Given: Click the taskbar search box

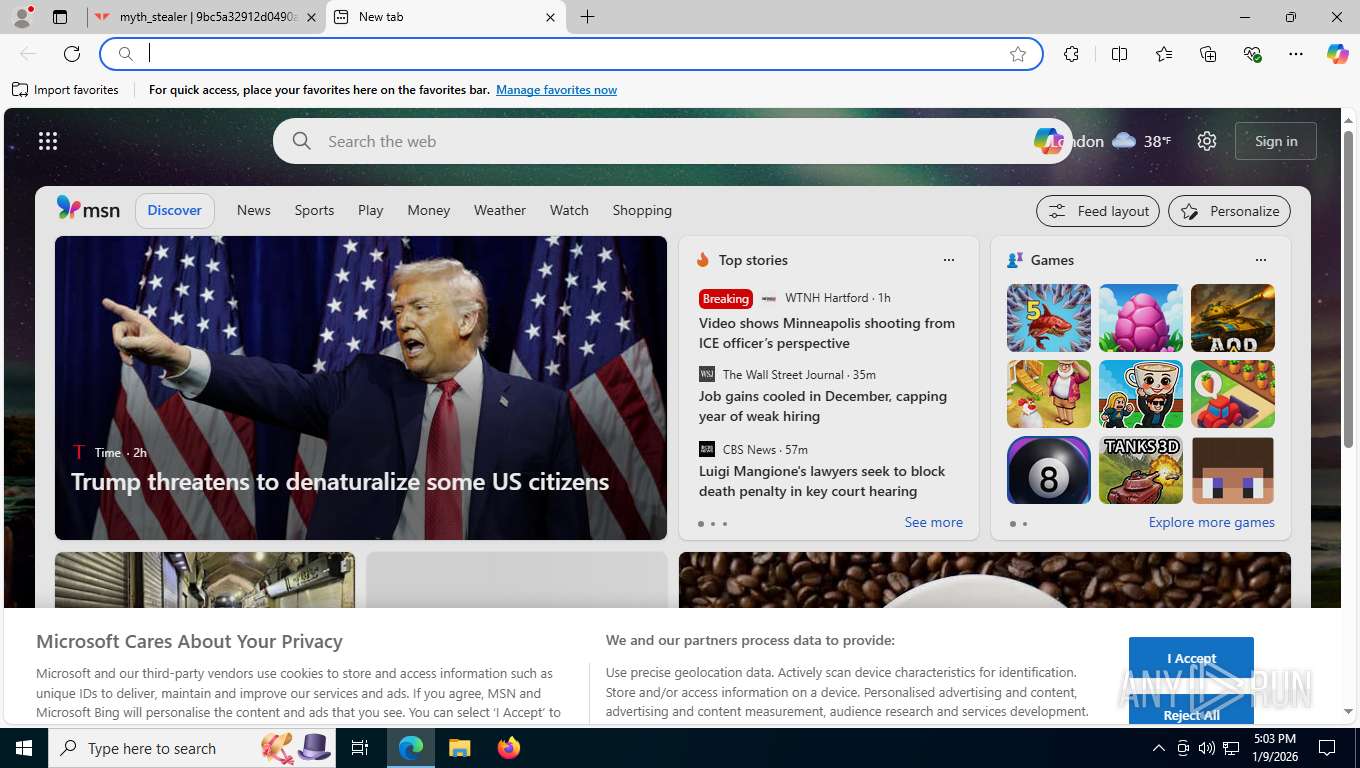Looking at the screenshot, I should (193, 748).
